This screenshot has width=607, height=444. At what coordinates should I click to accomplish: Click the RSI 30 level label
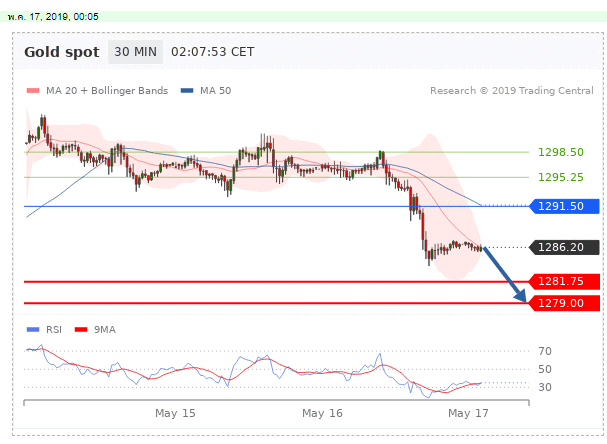click(x=545, y=387)
